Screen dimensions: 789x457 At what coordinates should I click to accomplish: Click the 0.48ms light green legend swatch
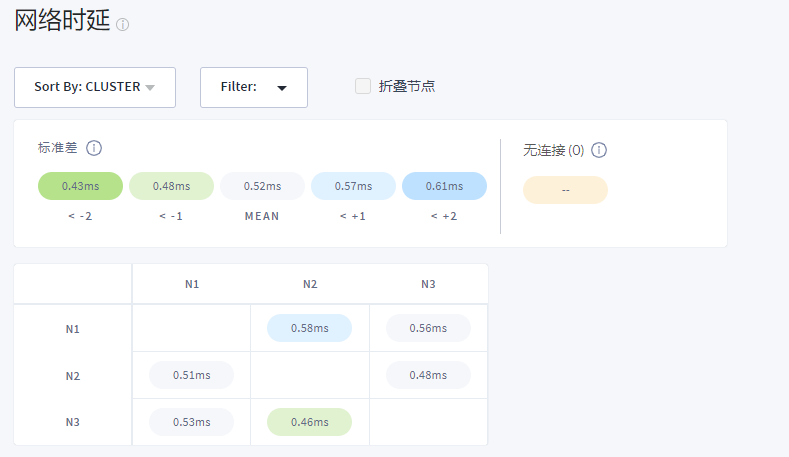coord(171,186)
